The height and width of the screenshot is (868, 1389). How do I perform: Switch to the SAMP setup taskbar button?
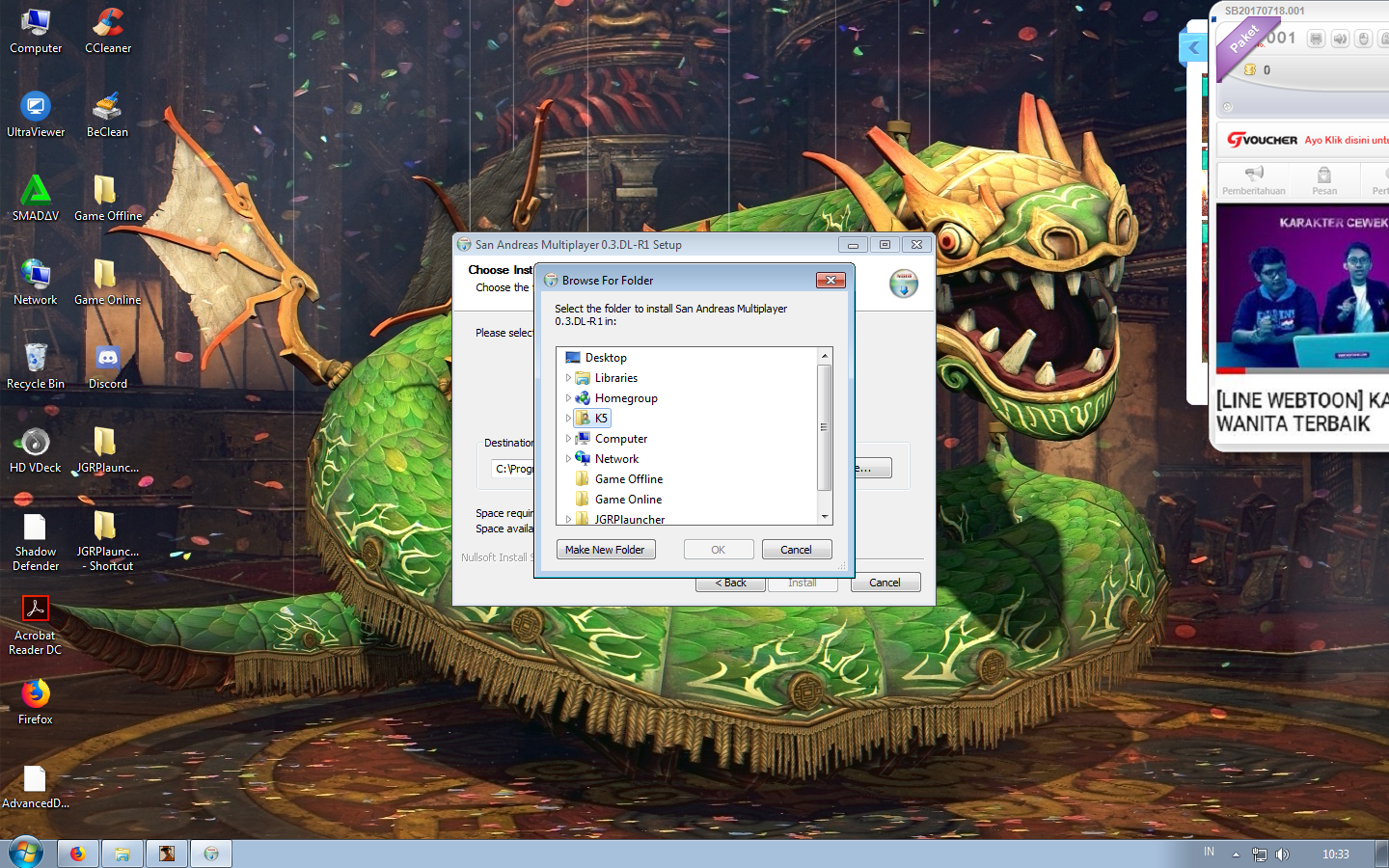211,854
